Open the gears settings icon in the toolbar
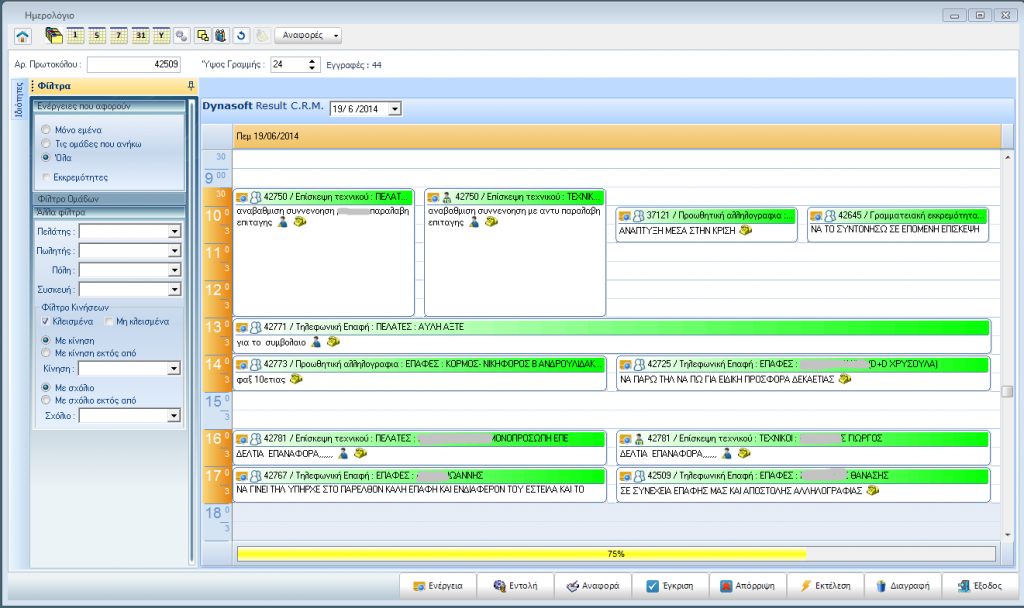The height and width of the screenshot is (608, 1024). (182, 36)
